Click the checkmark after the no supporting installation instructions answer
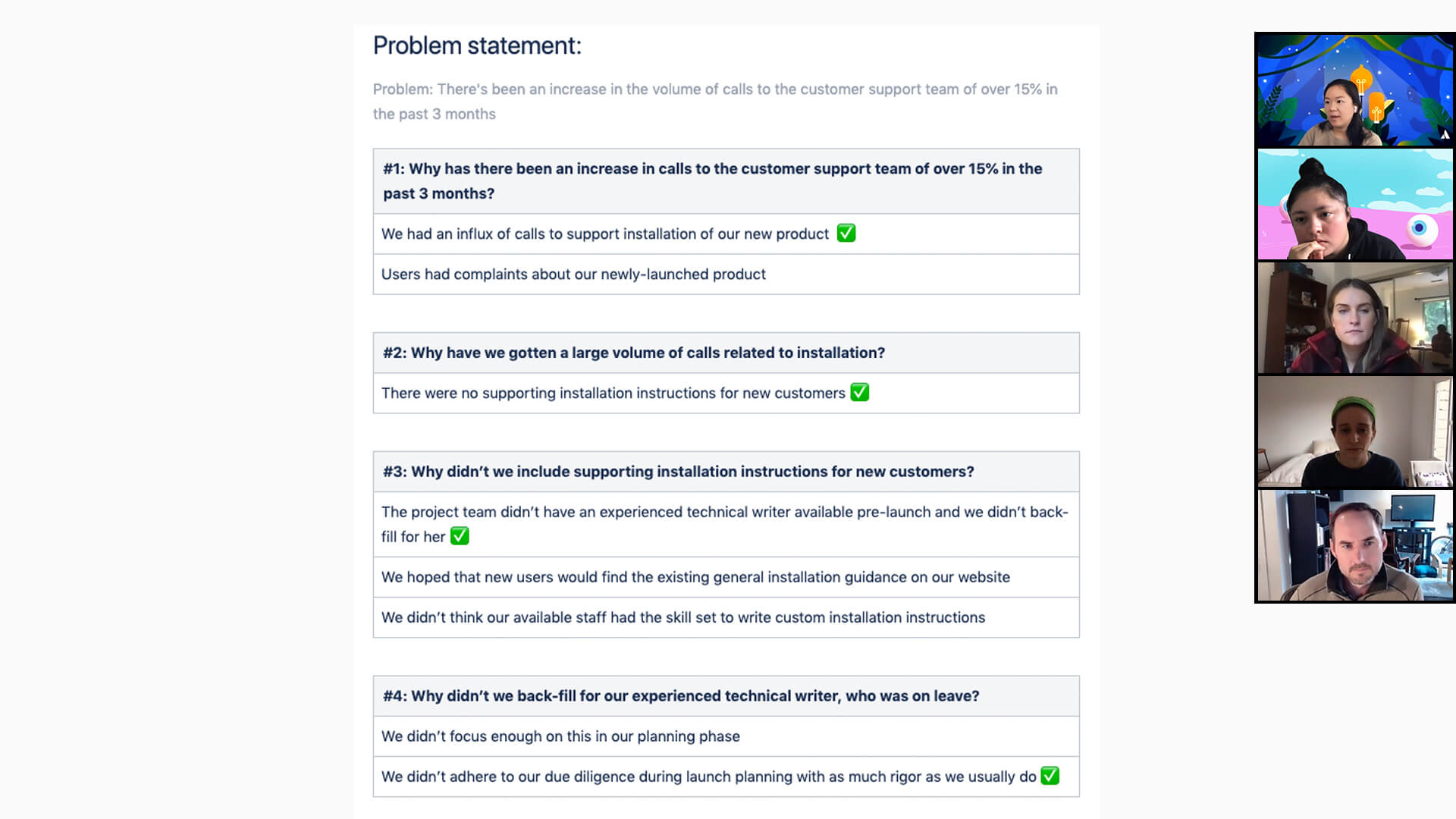The width and height of the screenshot is (1456, 819). pos(859,393)
